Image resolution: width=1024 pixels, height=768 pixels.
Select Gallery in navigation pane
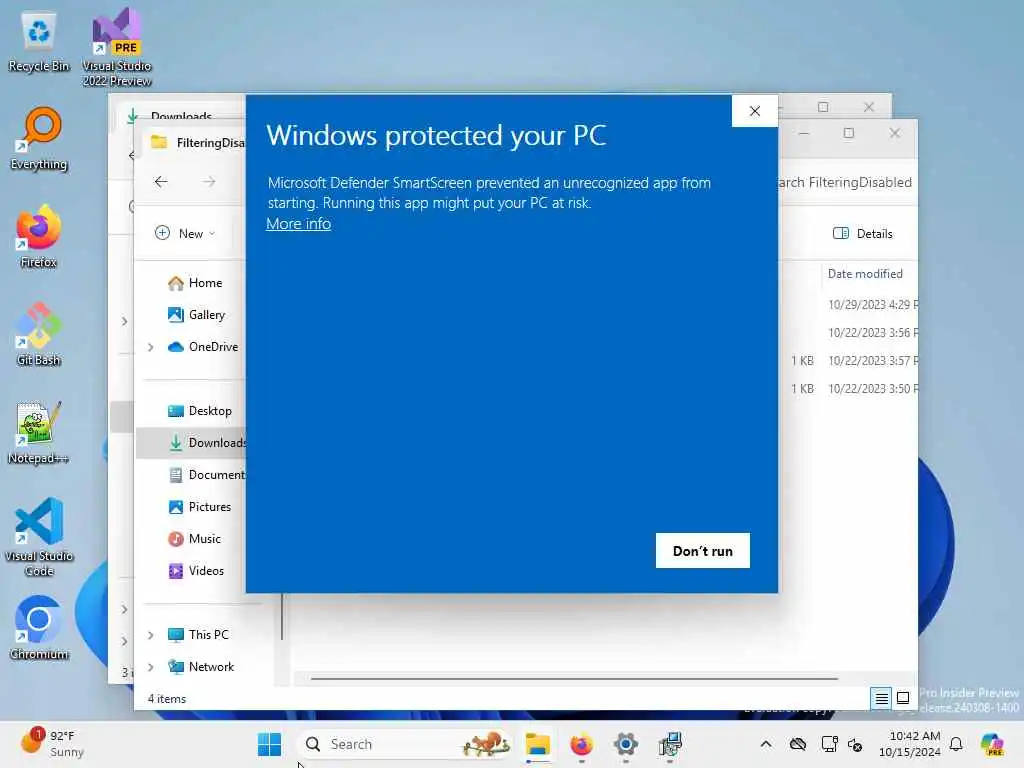197,315
